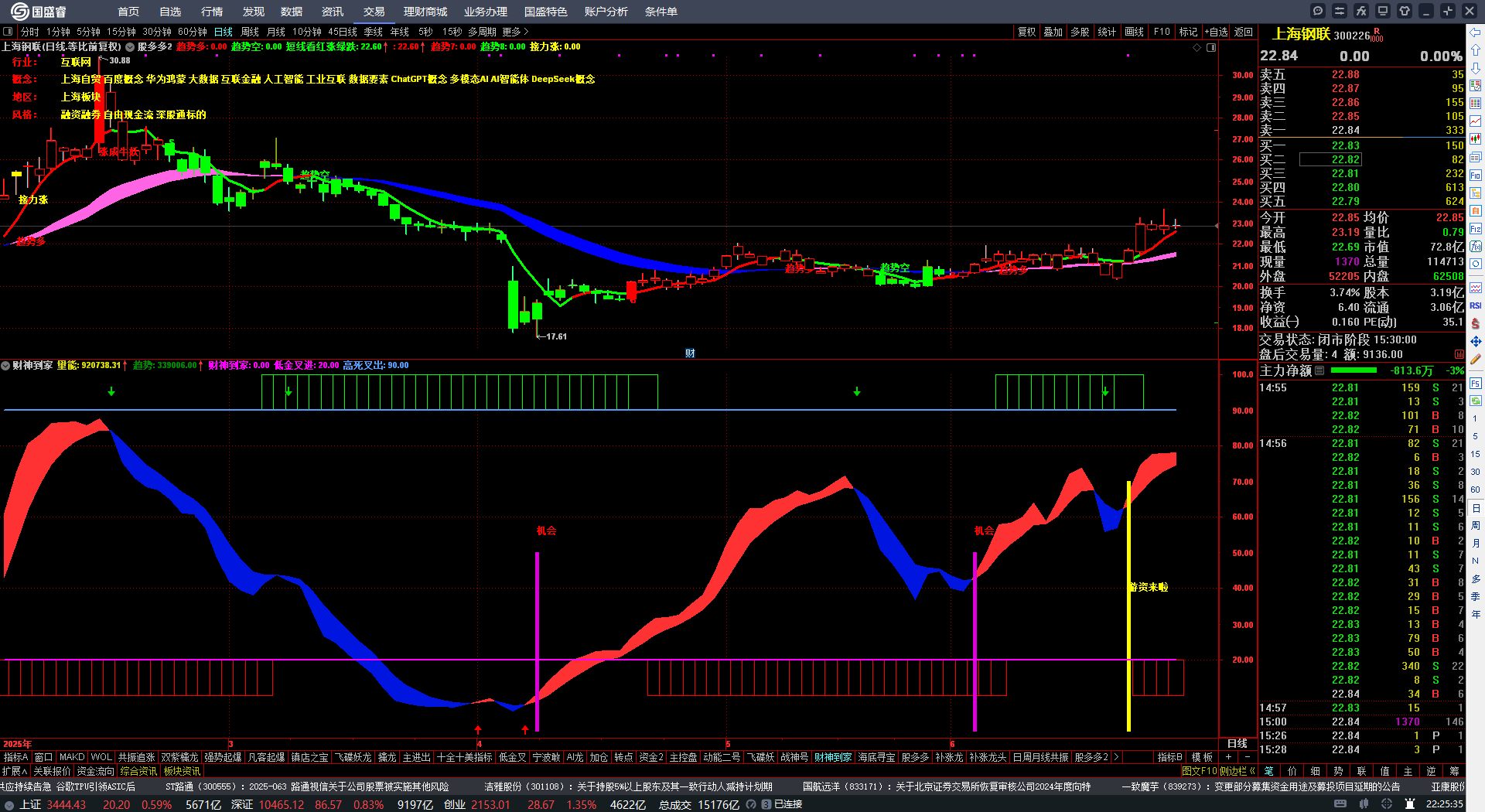Expand 多周期 multi-period option
This screenshot has width=1485, height=812.
point(482,32)
